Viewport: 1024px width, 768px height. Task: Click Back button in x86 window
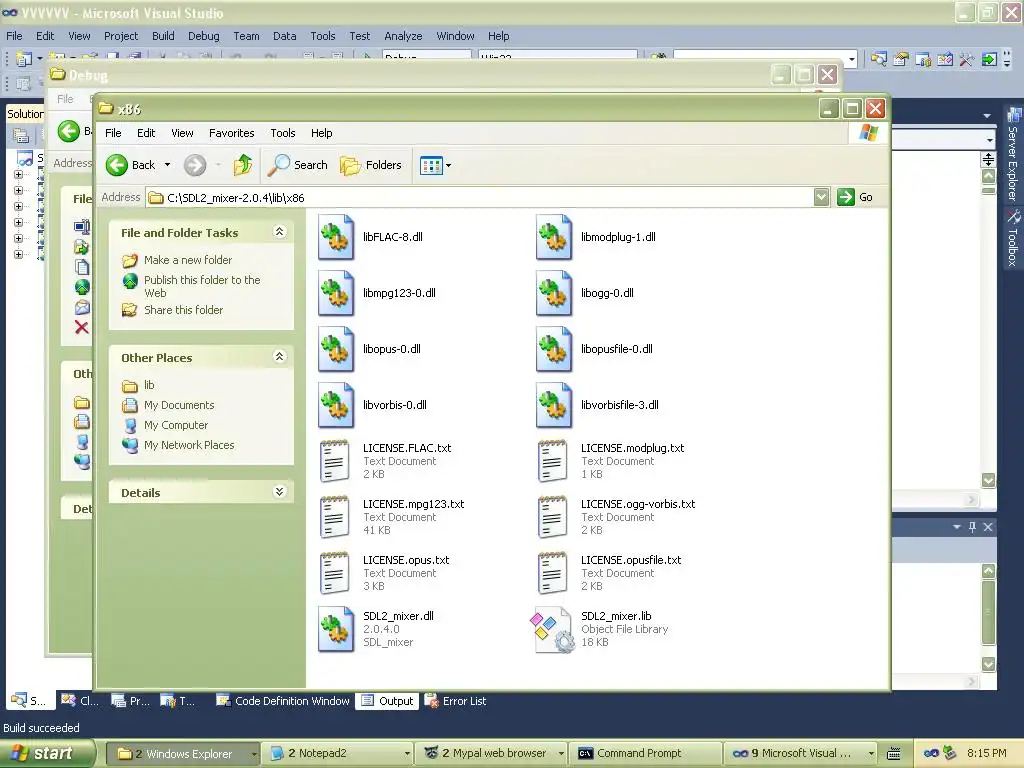click(131, 165)
